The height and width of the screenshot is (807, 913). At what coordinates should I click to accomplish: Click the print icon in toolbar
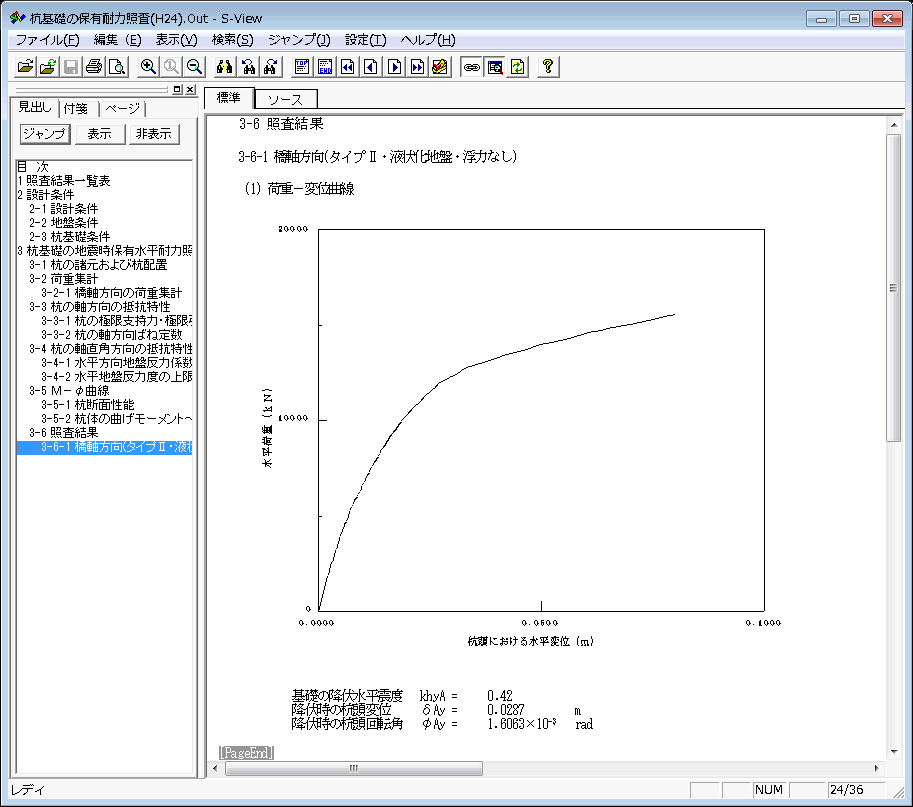[x=94, y=67]
